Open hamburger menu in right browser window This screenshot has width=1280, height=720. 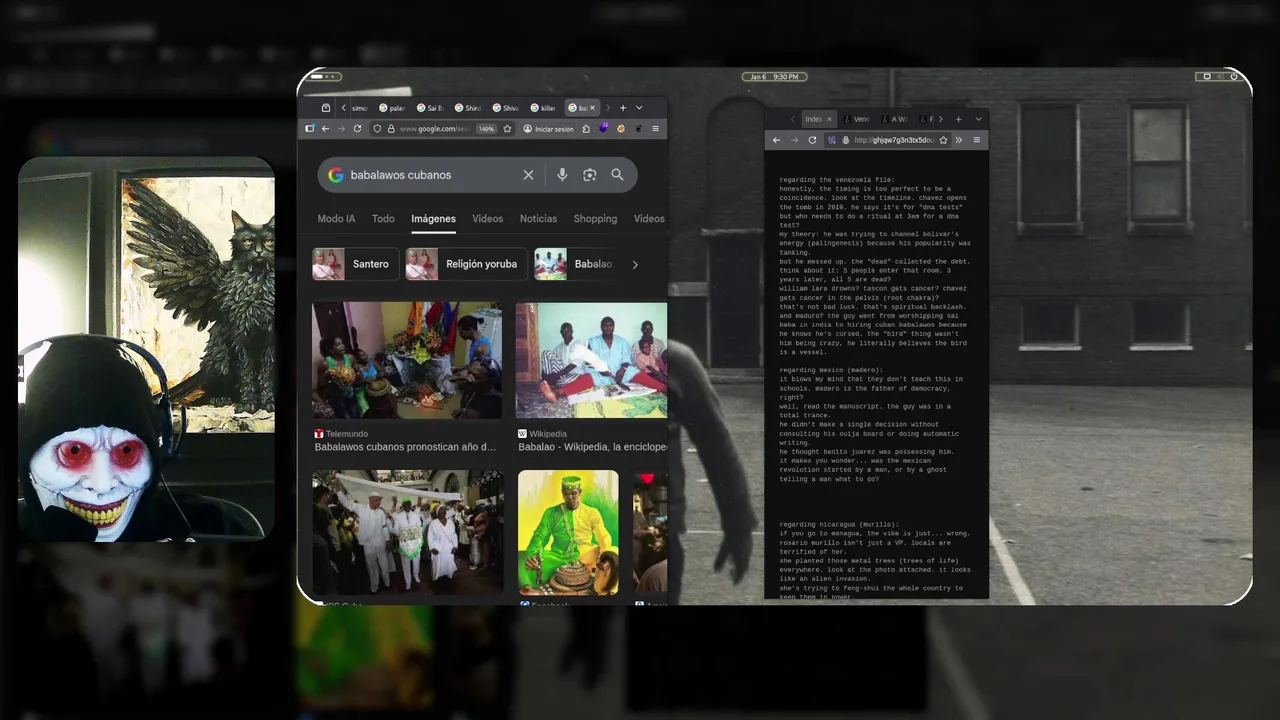pyautogui.click(x=977, y=140)
